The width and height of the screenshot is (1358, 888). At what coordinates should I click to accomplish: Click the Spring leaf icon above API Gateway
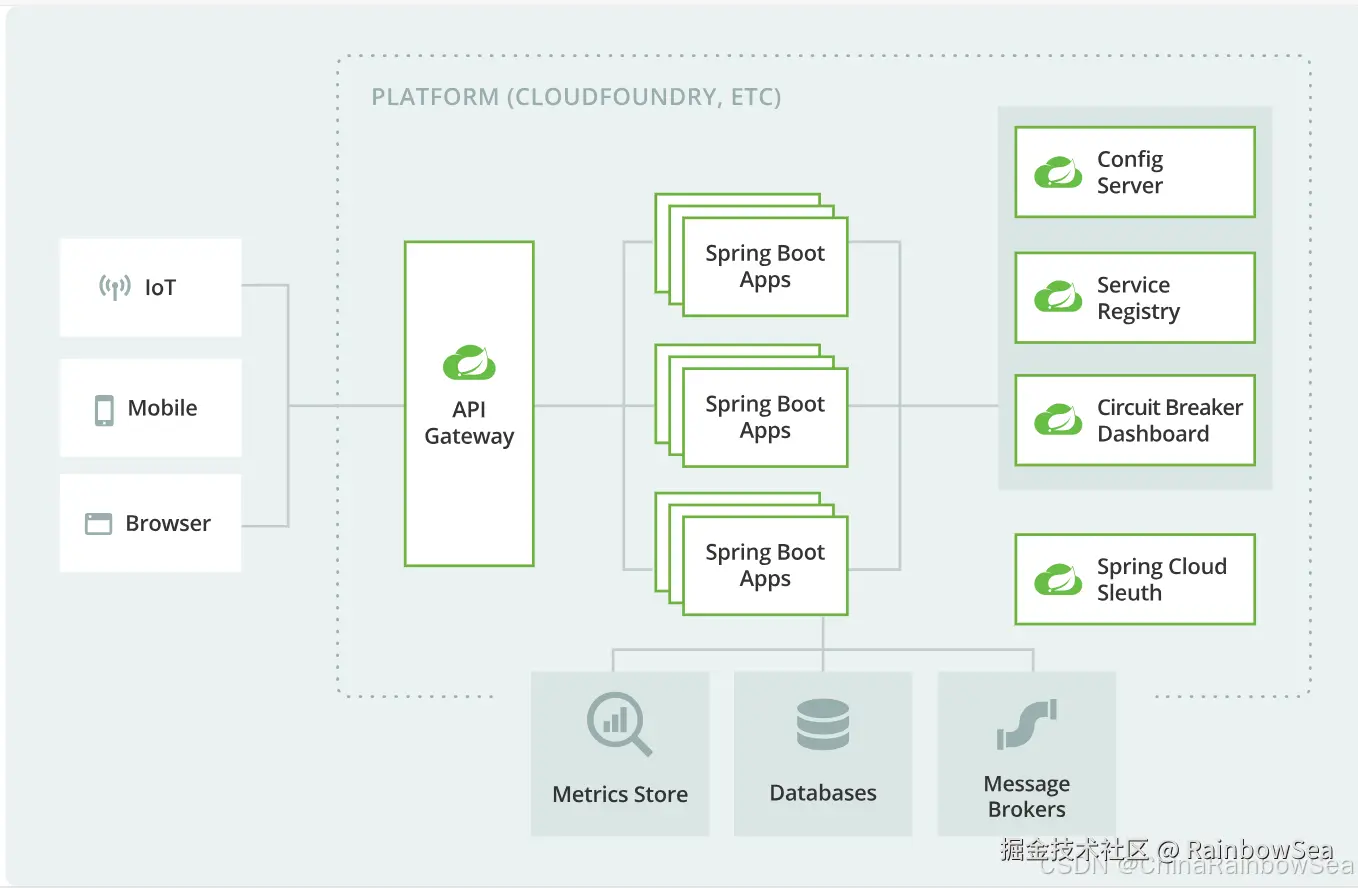pos(469,362)
